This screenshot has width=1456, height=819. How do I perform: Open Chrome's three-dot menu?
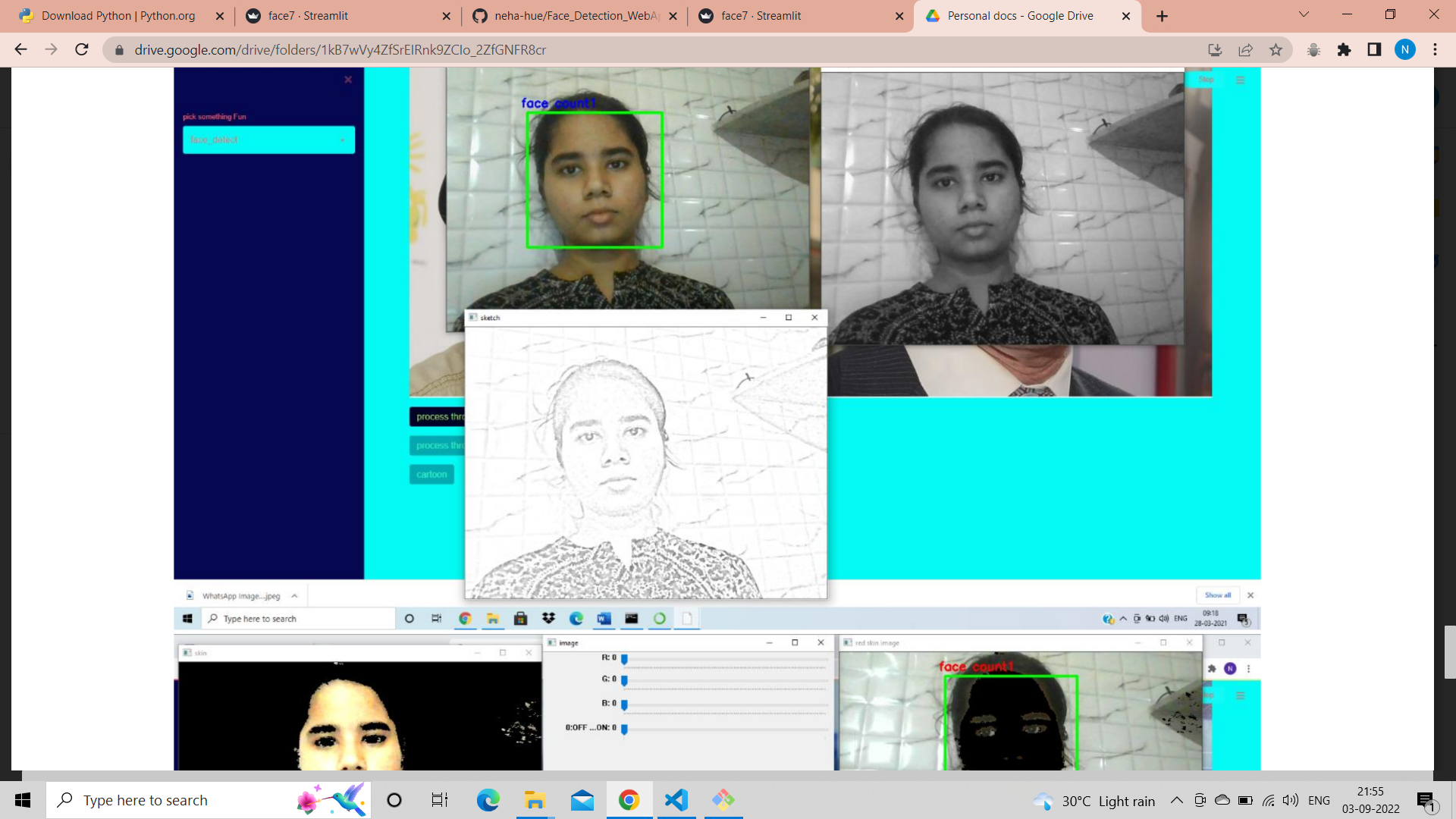click(1435, 49)
